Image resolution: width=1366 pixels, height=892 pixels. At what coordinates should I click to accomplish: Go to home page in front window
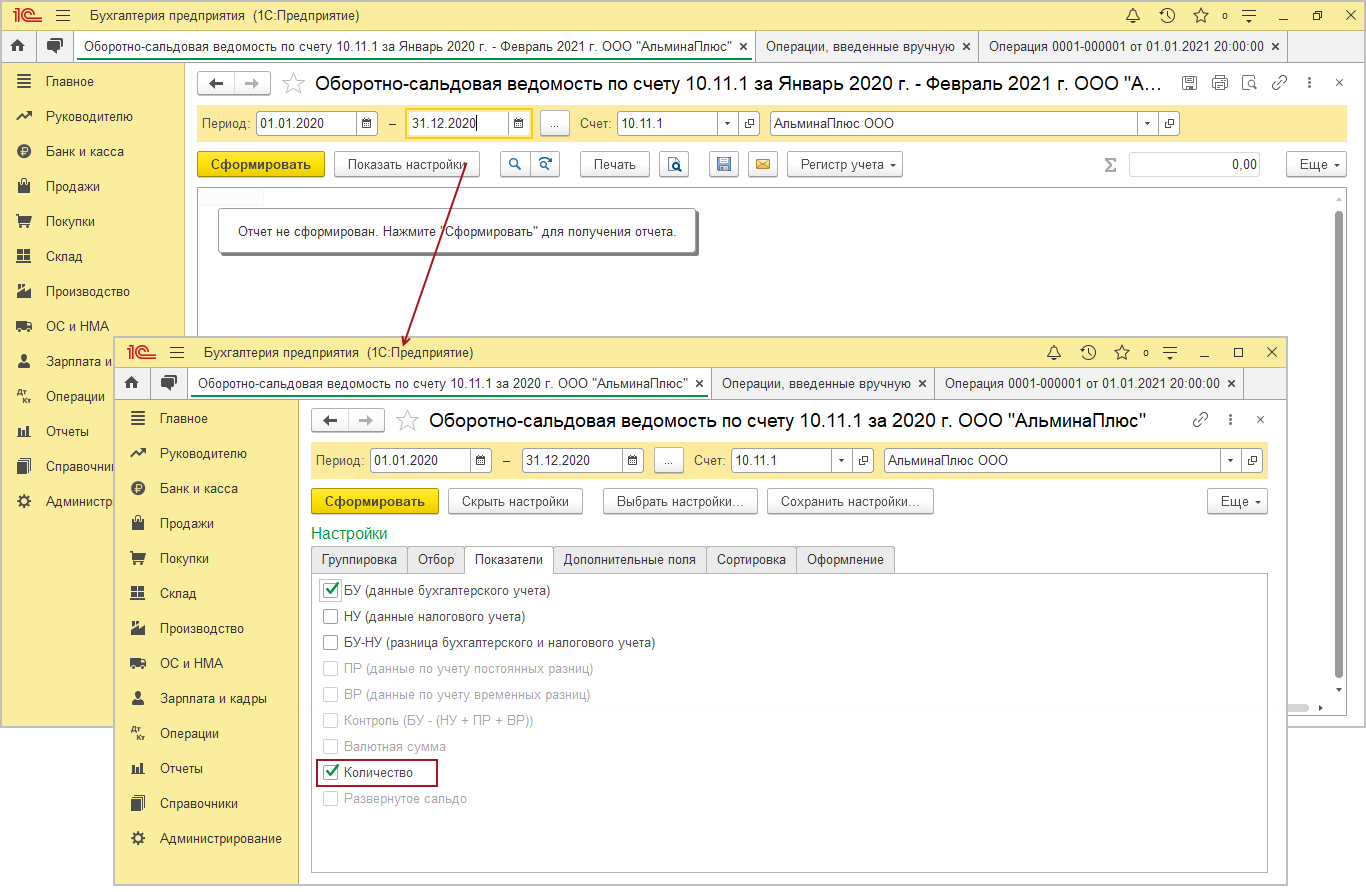131,383
